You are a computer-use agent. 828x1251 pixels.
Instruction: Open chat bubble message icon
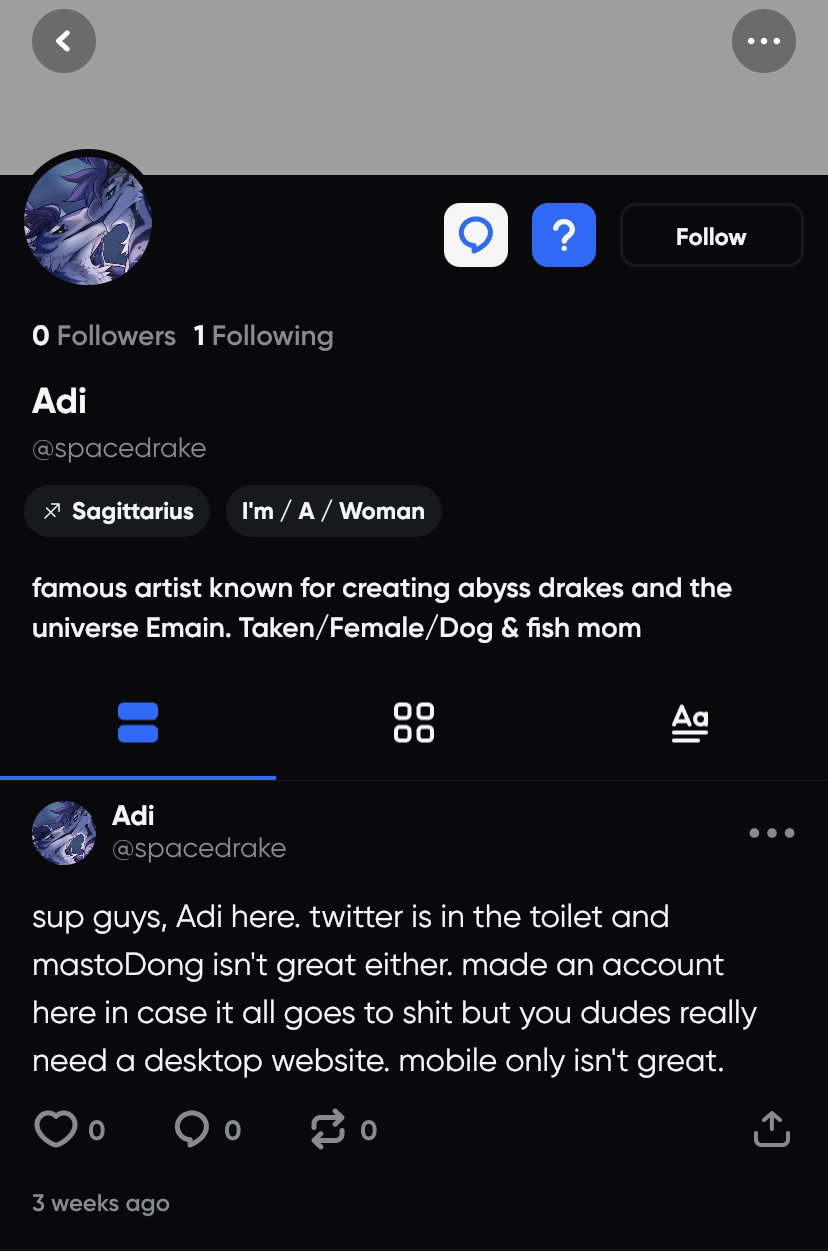click(x=476, y=235)
